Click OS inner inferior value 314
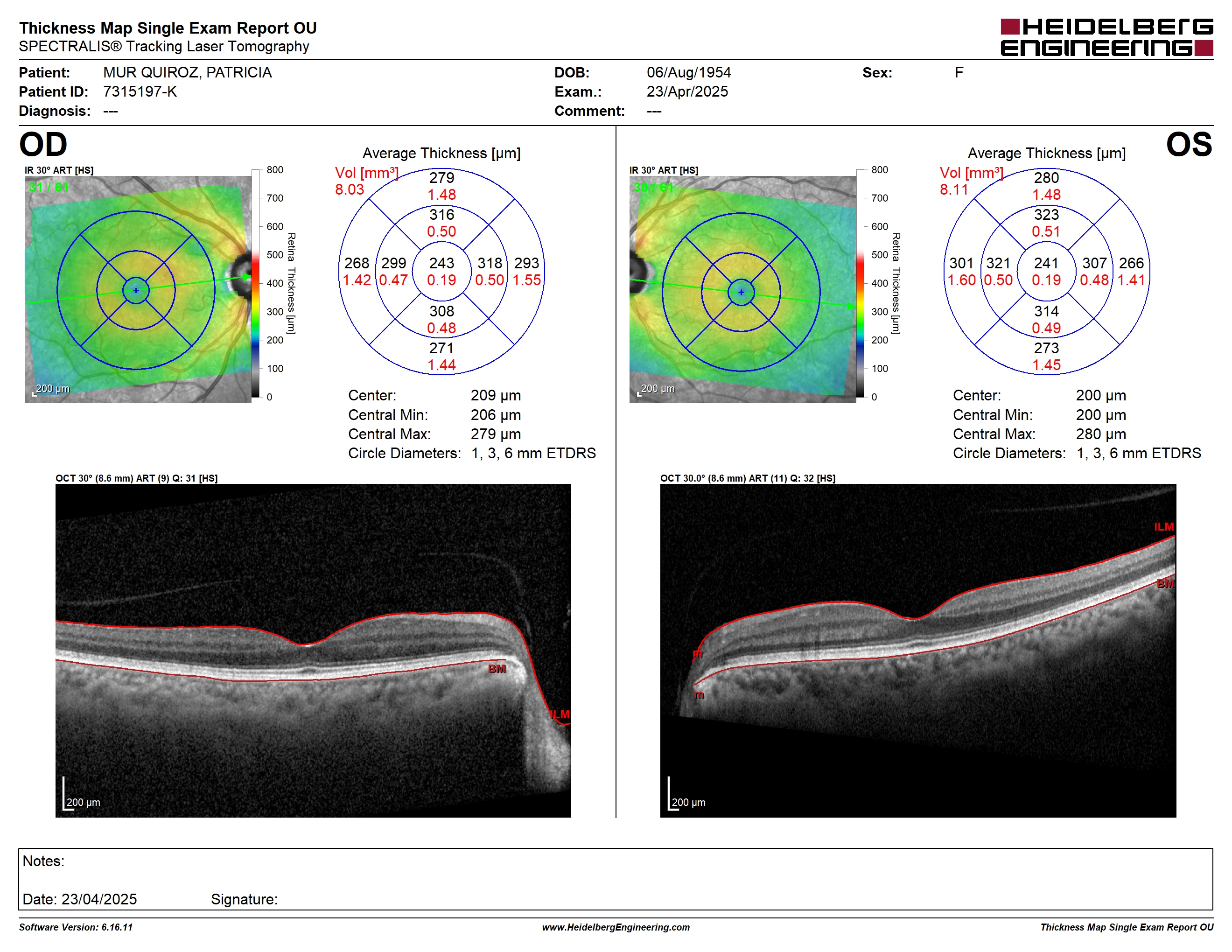The height and width of the screenshot is (952, 1232). point(1046,311)
